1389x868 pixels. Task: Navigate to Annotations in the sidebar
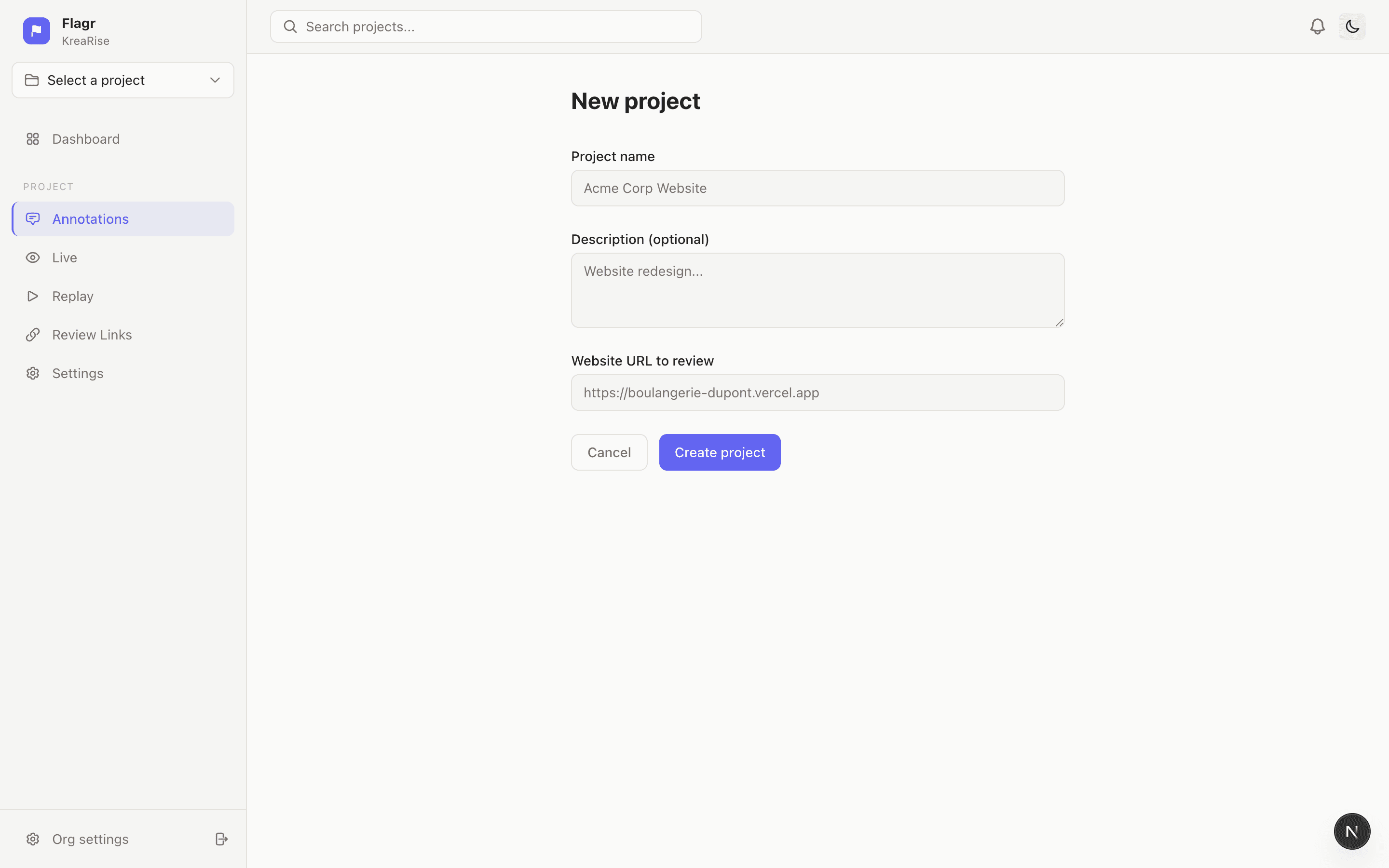[x=91, y=219]
